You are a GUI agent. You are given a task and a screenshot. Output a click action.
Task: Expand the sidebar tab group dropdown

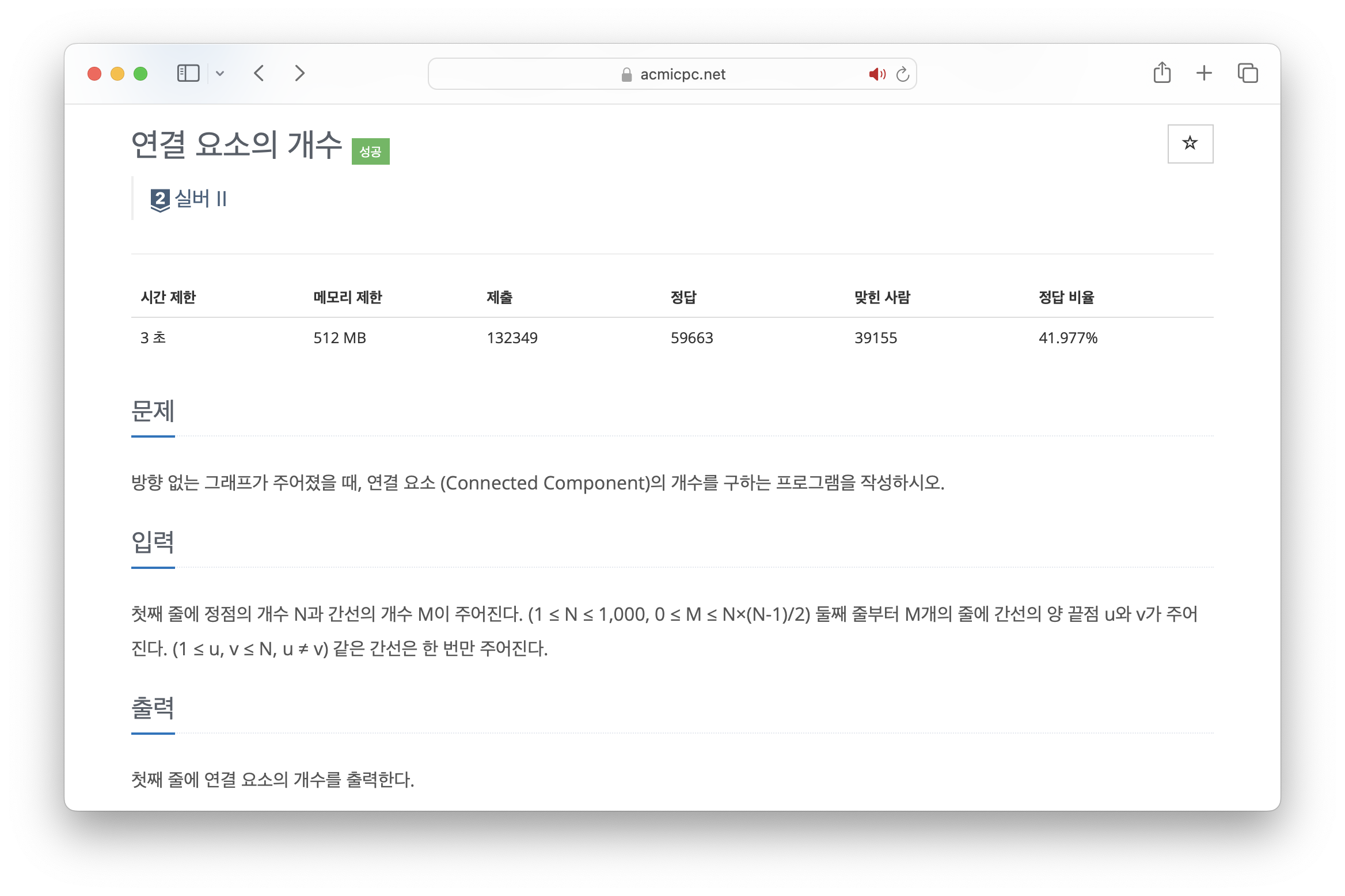coord(220,74)
